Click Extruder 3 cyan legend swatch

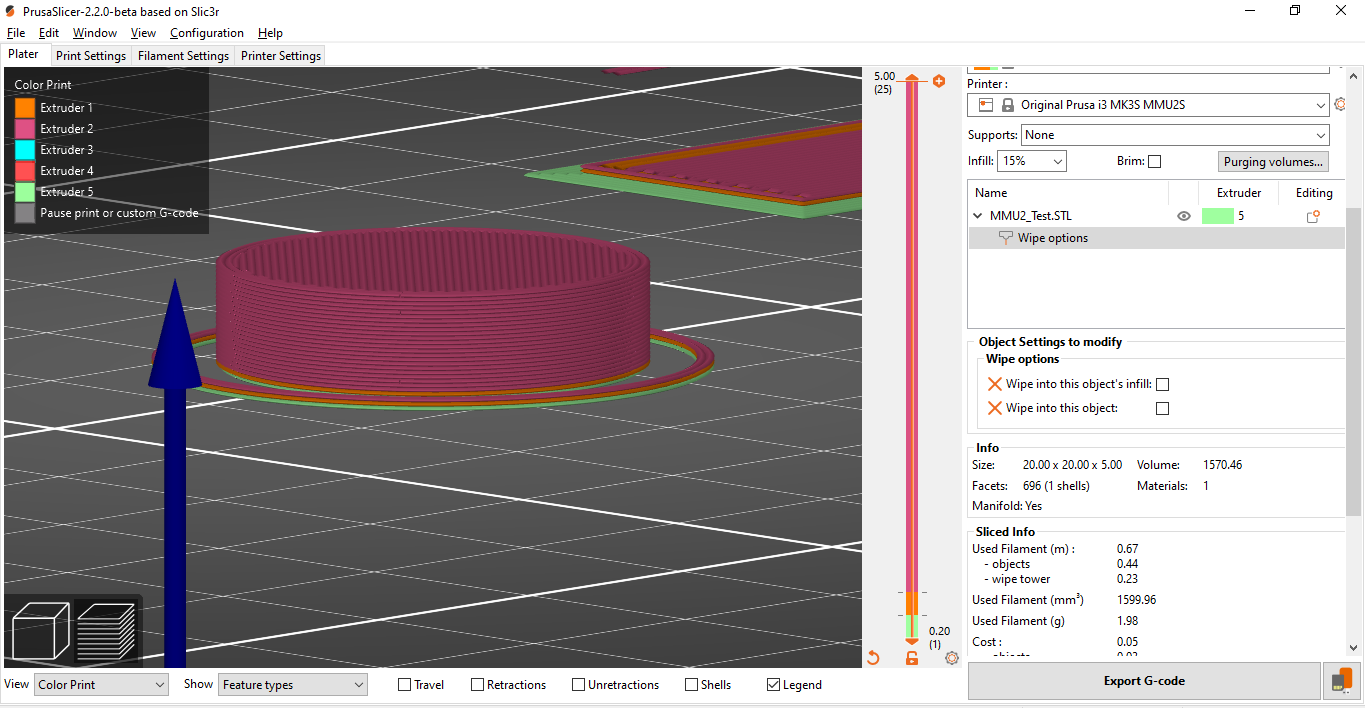25,150
